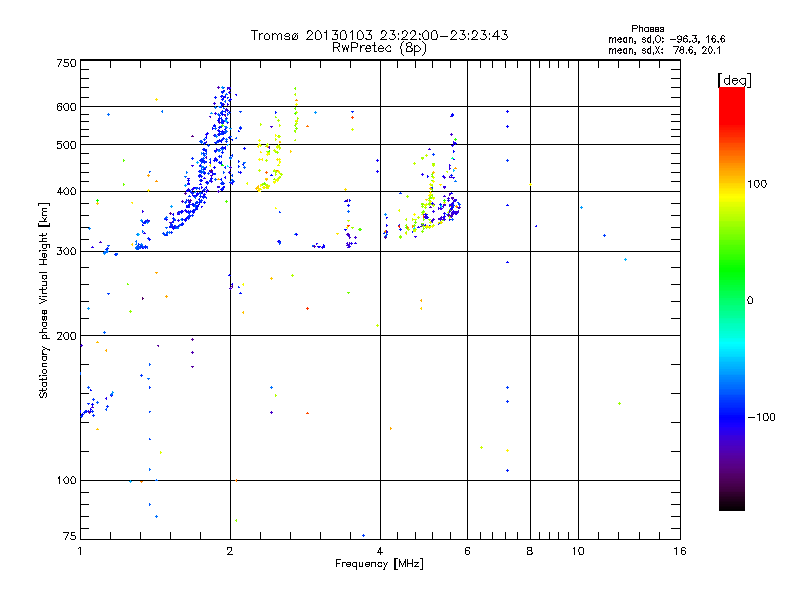Click the y-axis tick label '75'
800x600 pixels.
tap(70, 536)
